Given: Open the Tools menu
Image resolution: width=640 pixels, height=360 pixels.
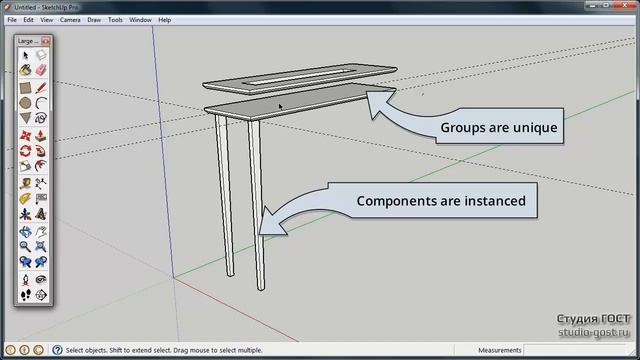Looking at the screenshot, I should tap(115, 20).
